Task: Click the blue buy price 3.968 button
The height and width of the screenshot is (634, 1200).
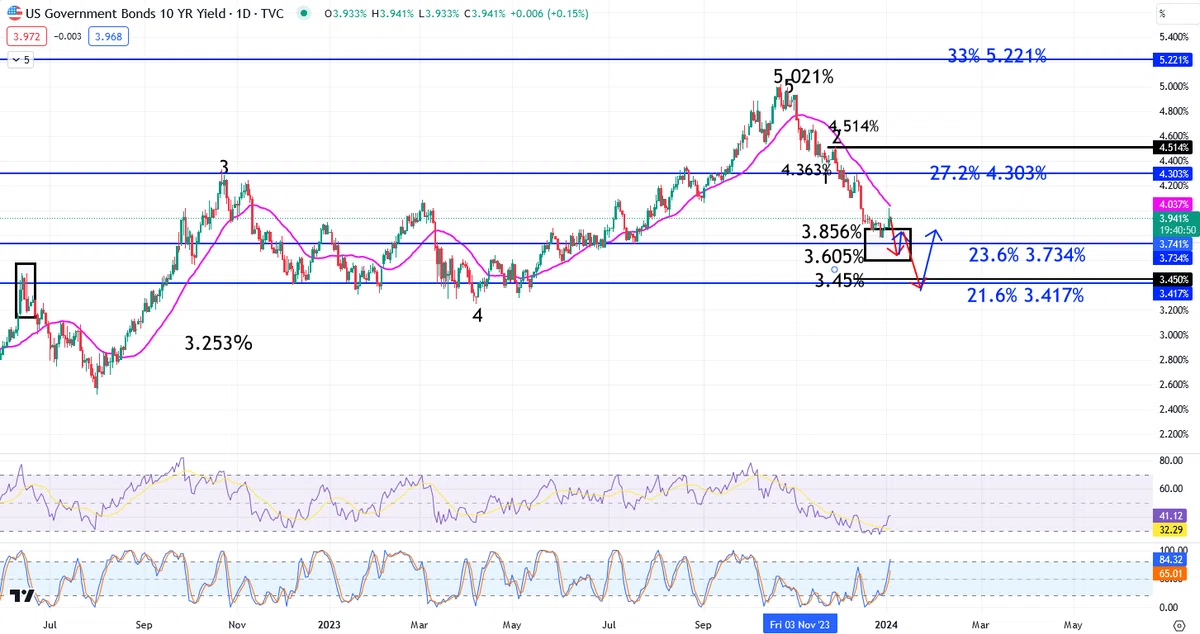Action: 107,37
